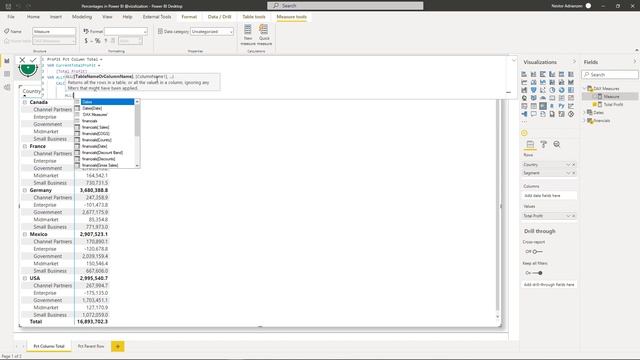Select the Python visual icon
640x360 pixels.
point(562,106)
